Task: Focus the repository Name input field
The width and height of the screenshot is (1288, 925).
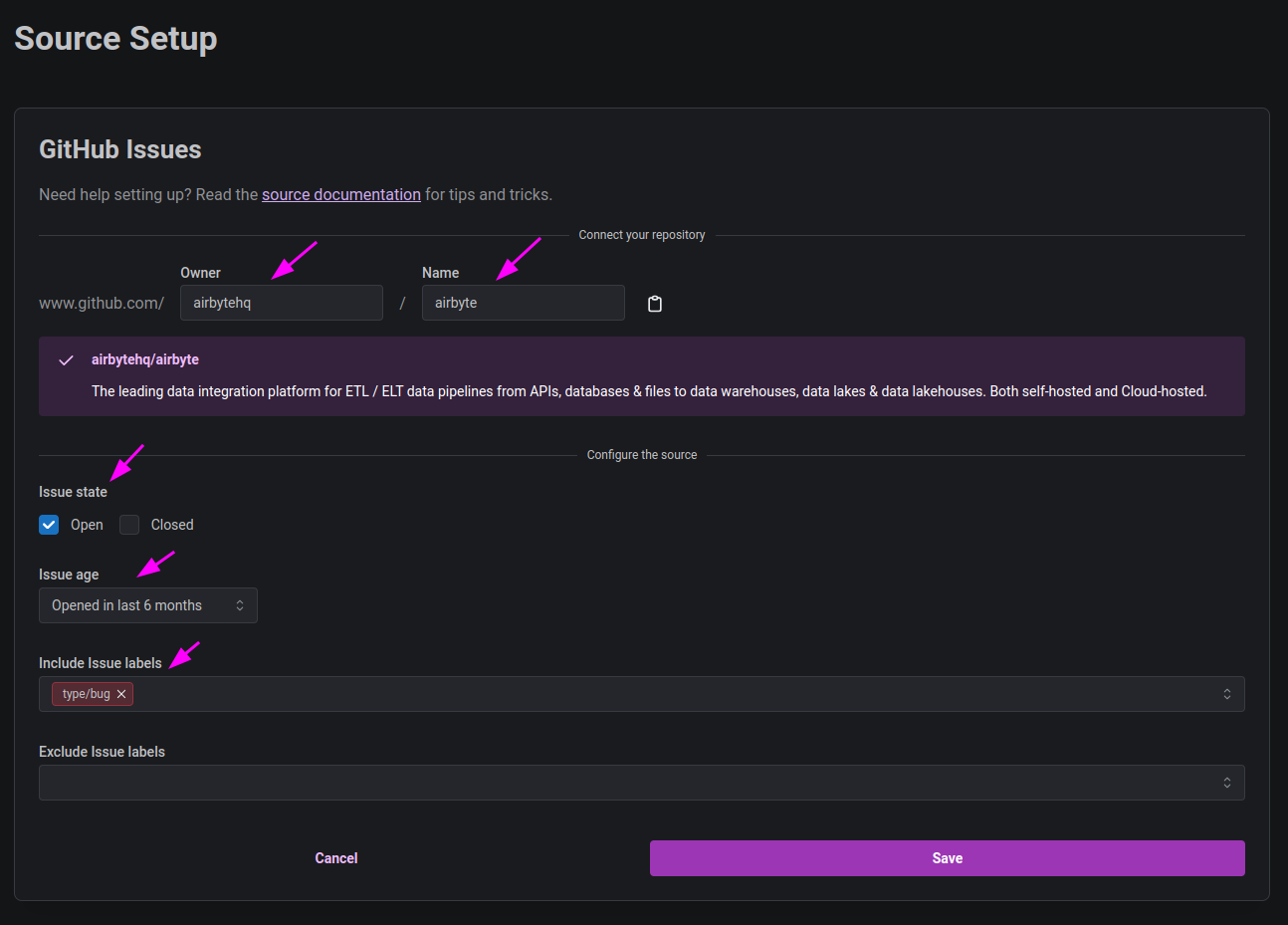Action: (524, 303)
